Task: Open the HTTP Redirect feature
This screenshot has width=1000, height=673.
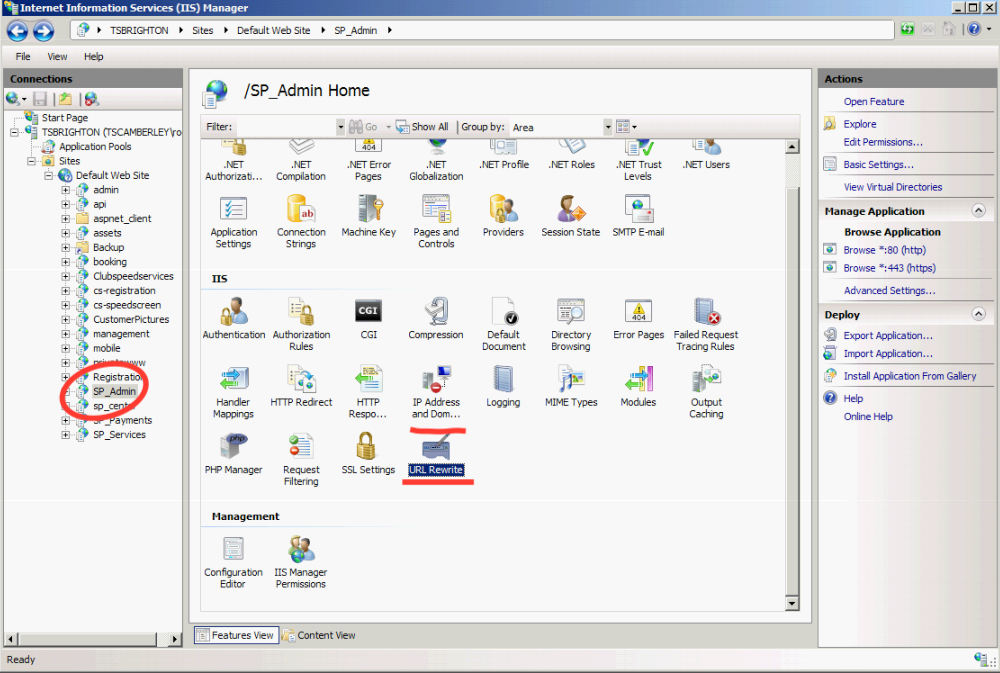Action: tap(301, 387)
